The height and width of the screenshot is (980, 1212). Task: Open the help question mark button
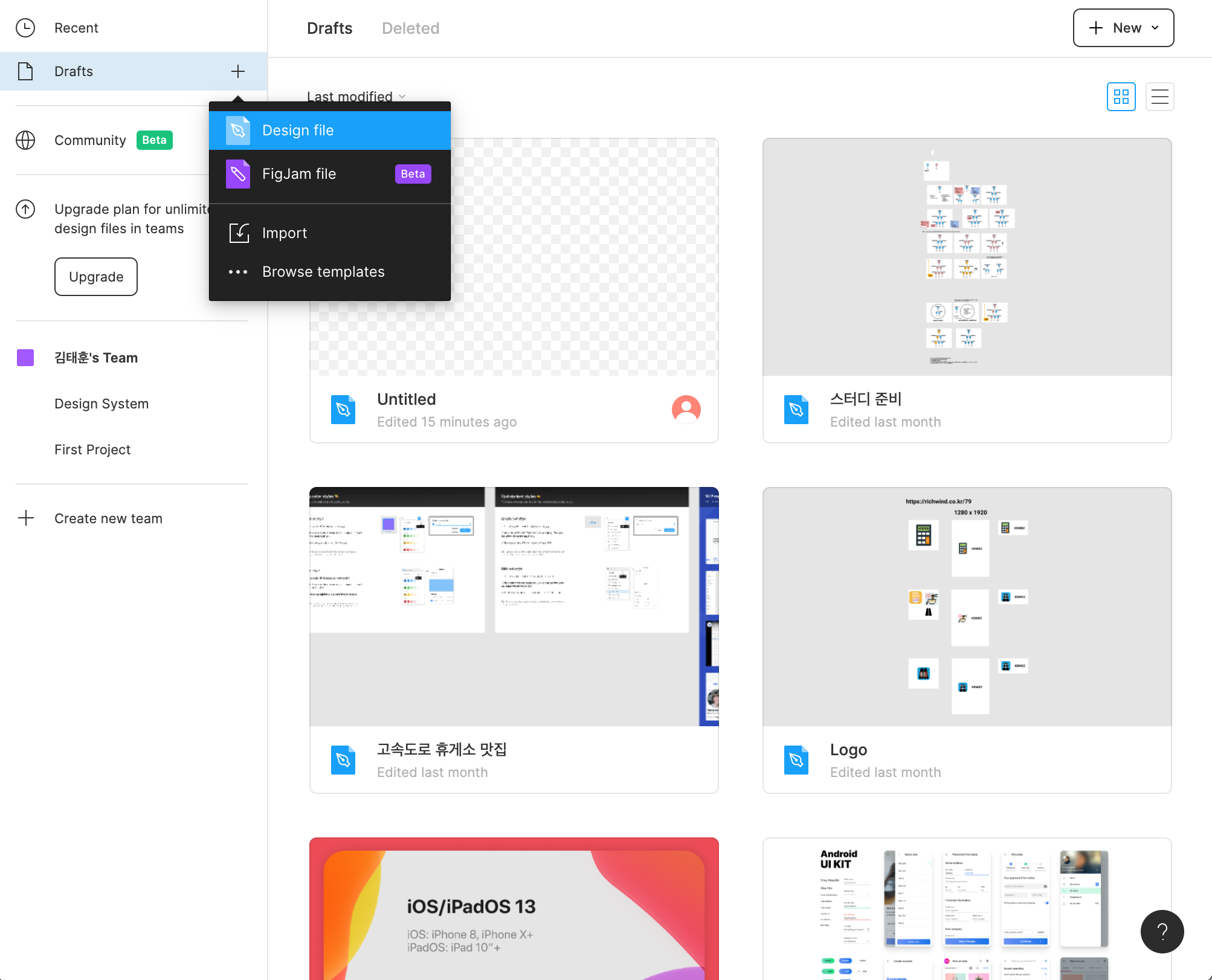(x=1162, y=931)
